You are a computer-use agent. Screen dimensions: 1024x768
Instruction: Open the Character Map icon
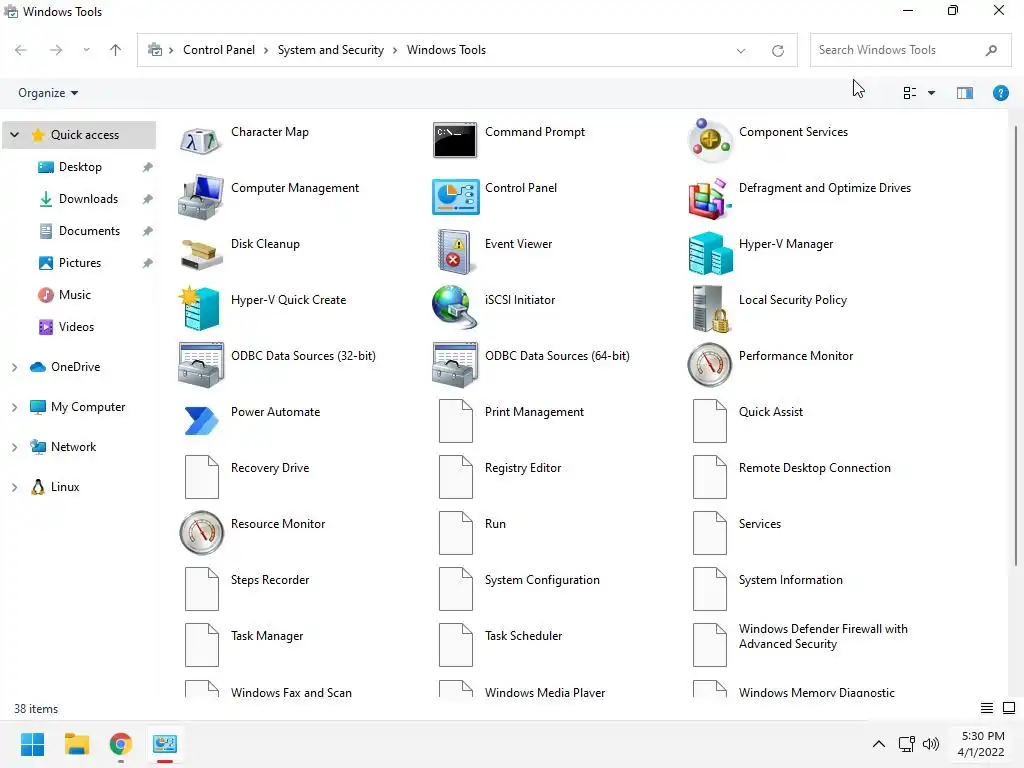200,140
